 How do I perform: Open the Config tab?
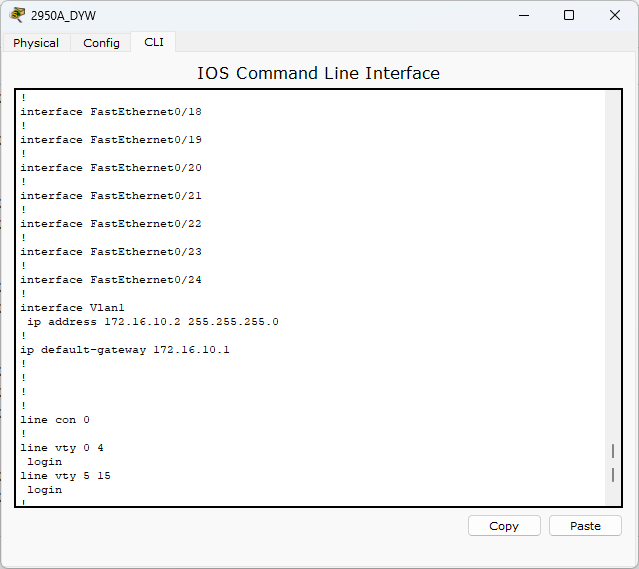click(101, 43)
